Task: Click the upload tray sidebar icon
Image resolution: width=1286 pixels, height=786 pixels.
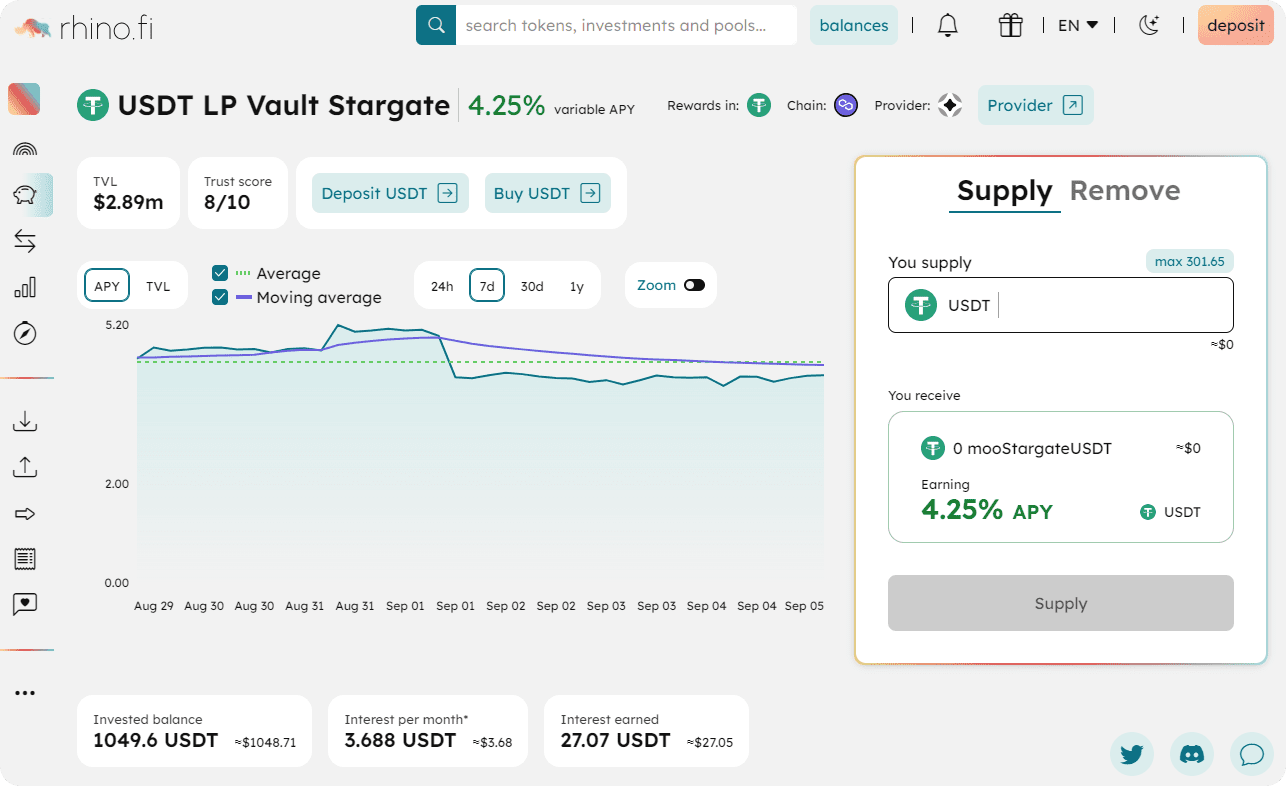Action: [25, 467]
